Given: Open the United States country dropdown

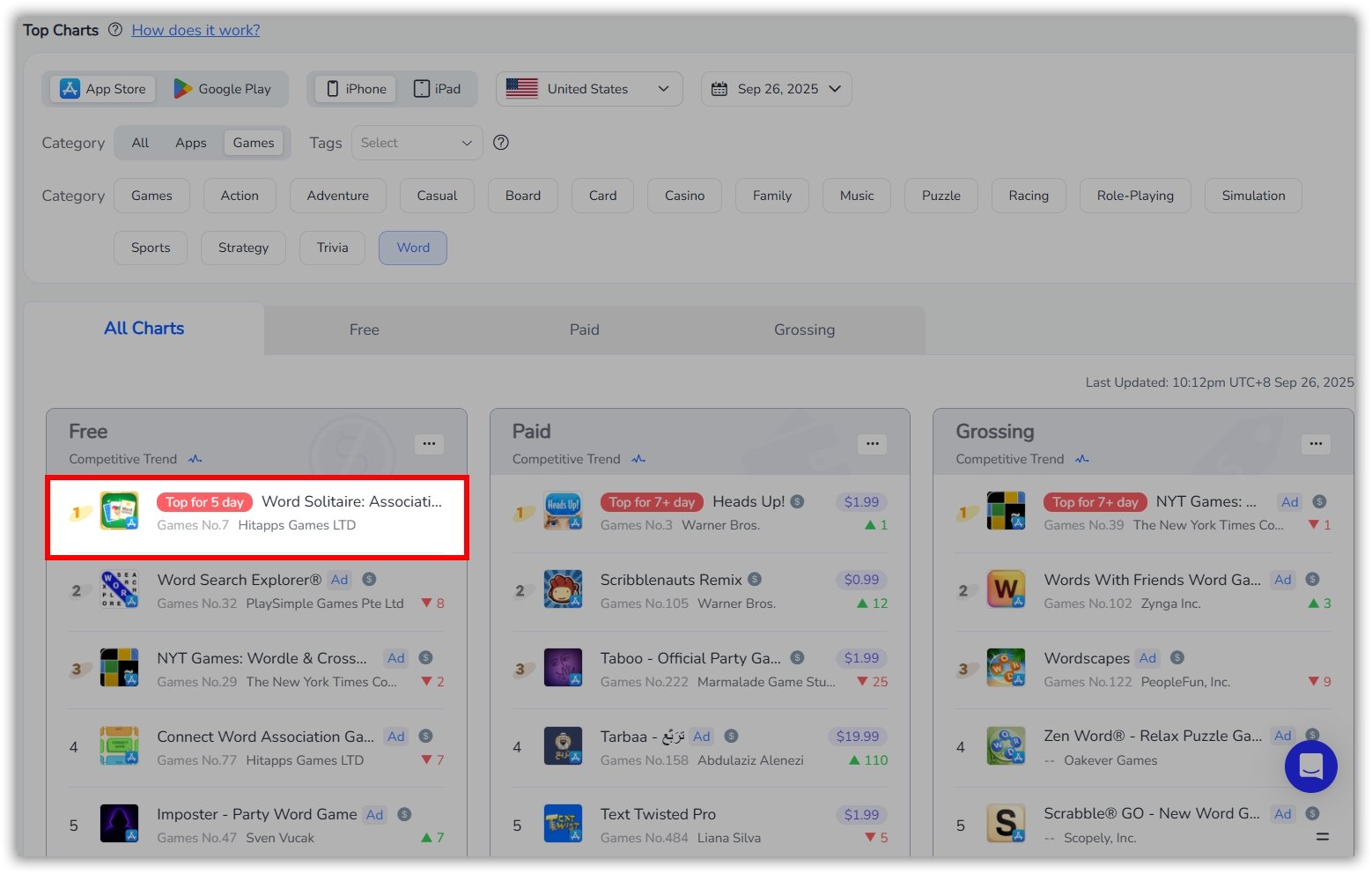Looking at the screenshot, I should (588, 89).
